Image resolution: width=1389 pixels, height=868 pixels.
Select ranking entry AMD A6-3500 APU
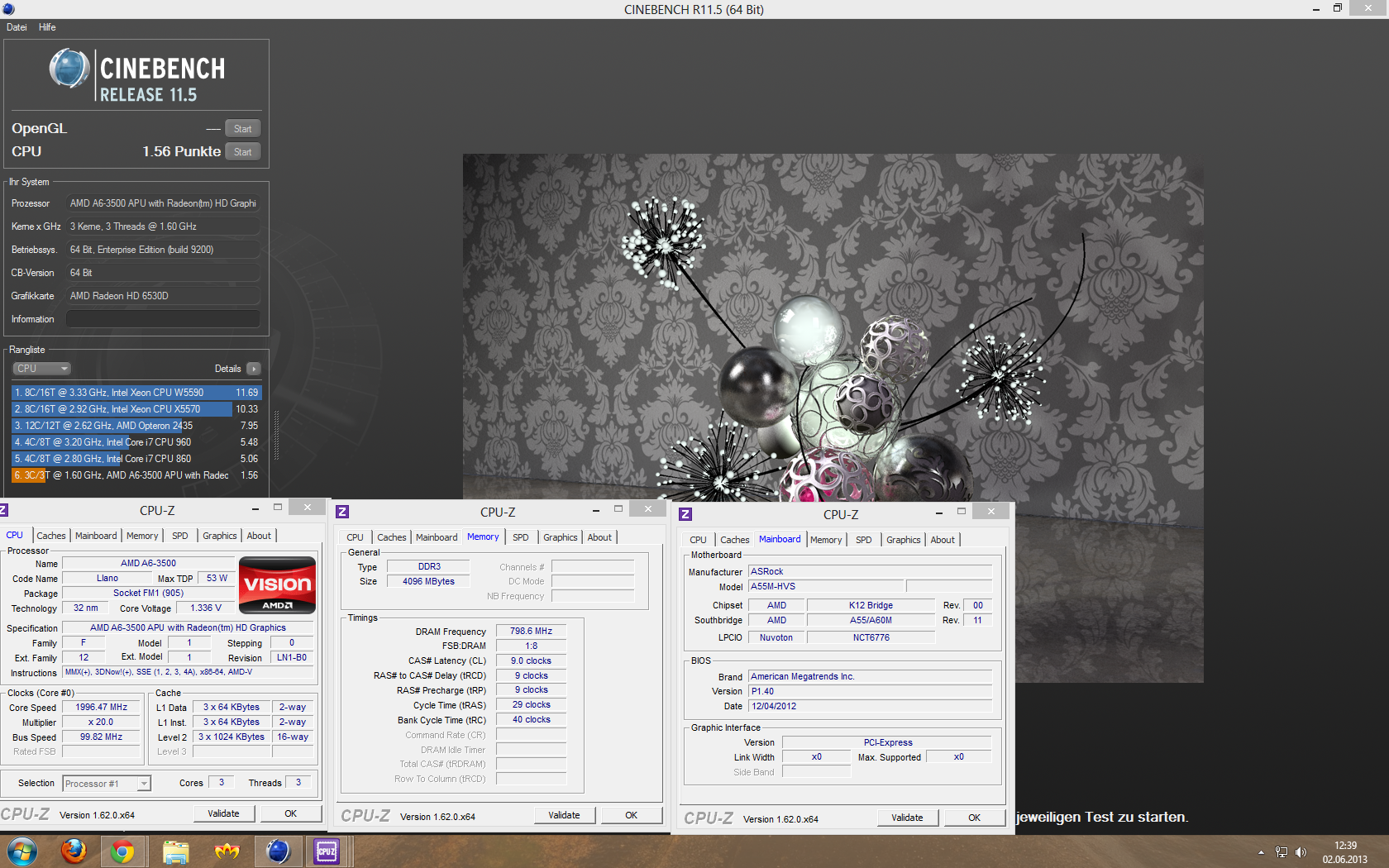coord(136,475)
